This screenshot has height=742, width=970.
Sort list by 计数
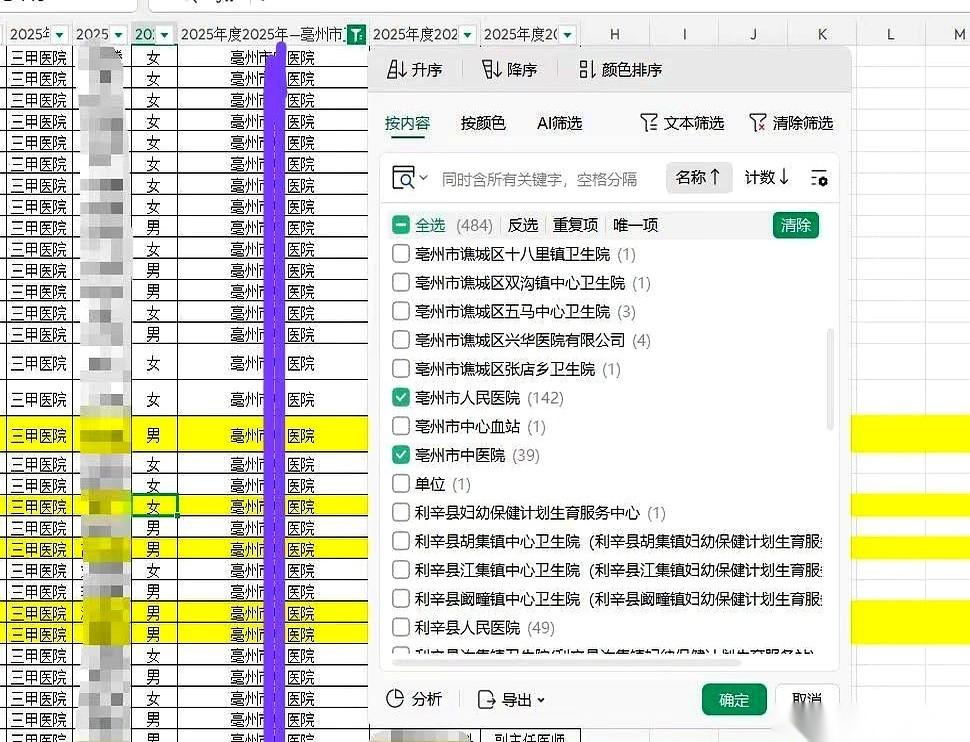[766, 178]
